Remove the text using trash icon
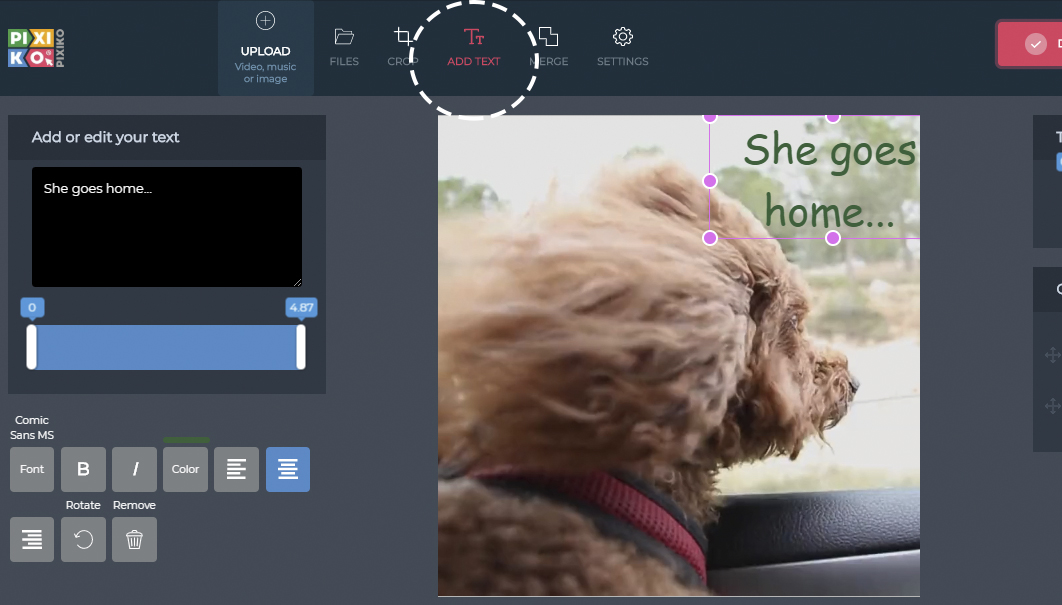Viewport: 1062px width, 605px height. point(134,539)
